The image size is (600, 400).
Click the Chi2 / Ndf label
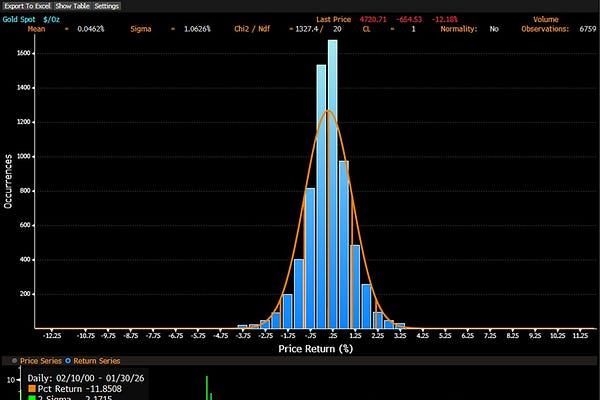(252, 29)
